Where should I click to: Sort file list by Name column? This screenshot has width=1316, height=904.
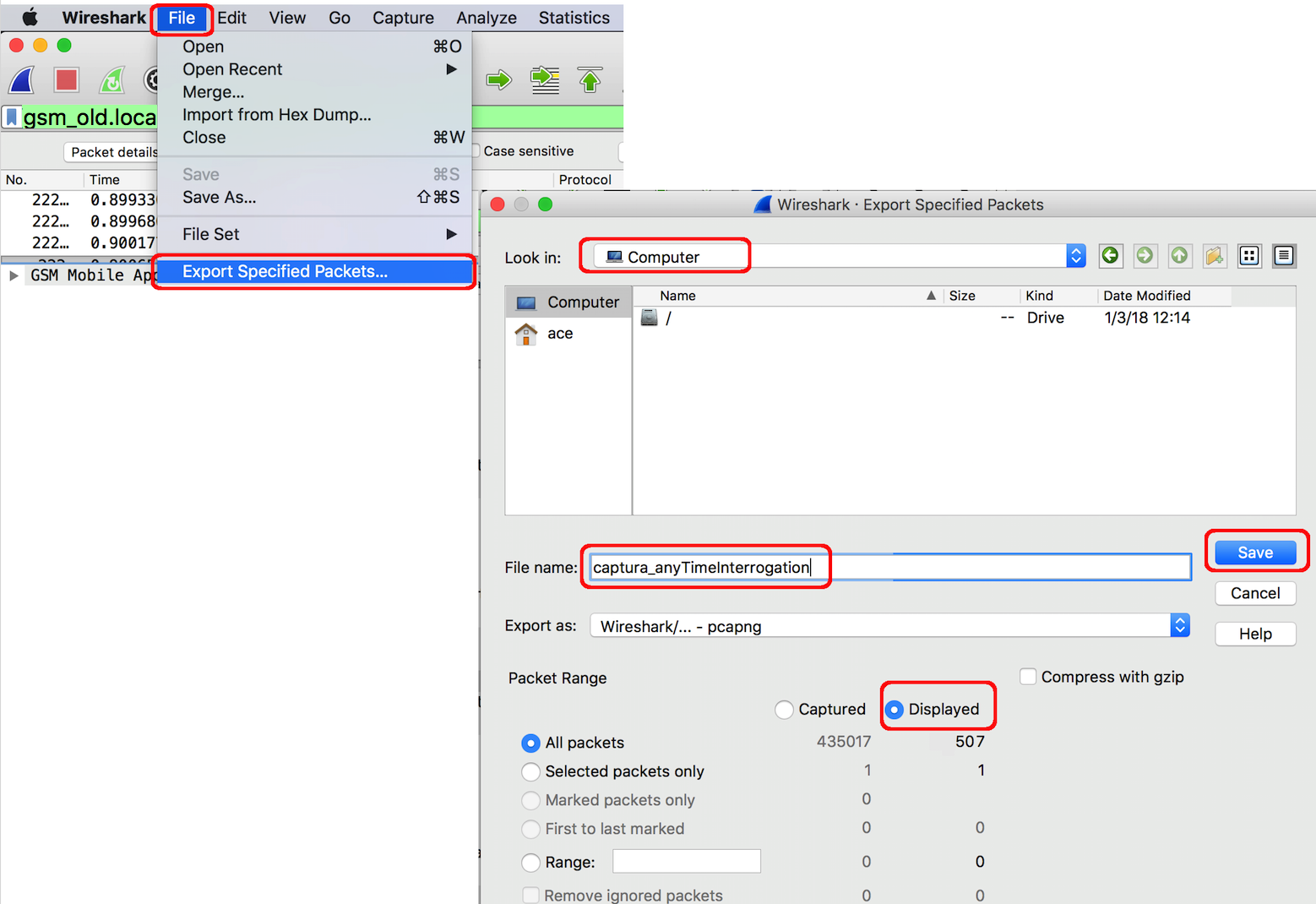(x=788, y=296)
